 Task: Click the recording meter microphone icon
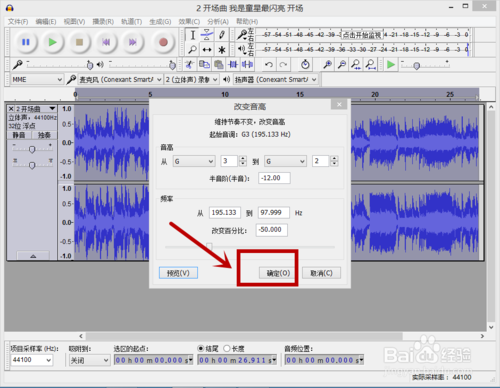pos(242,34)
